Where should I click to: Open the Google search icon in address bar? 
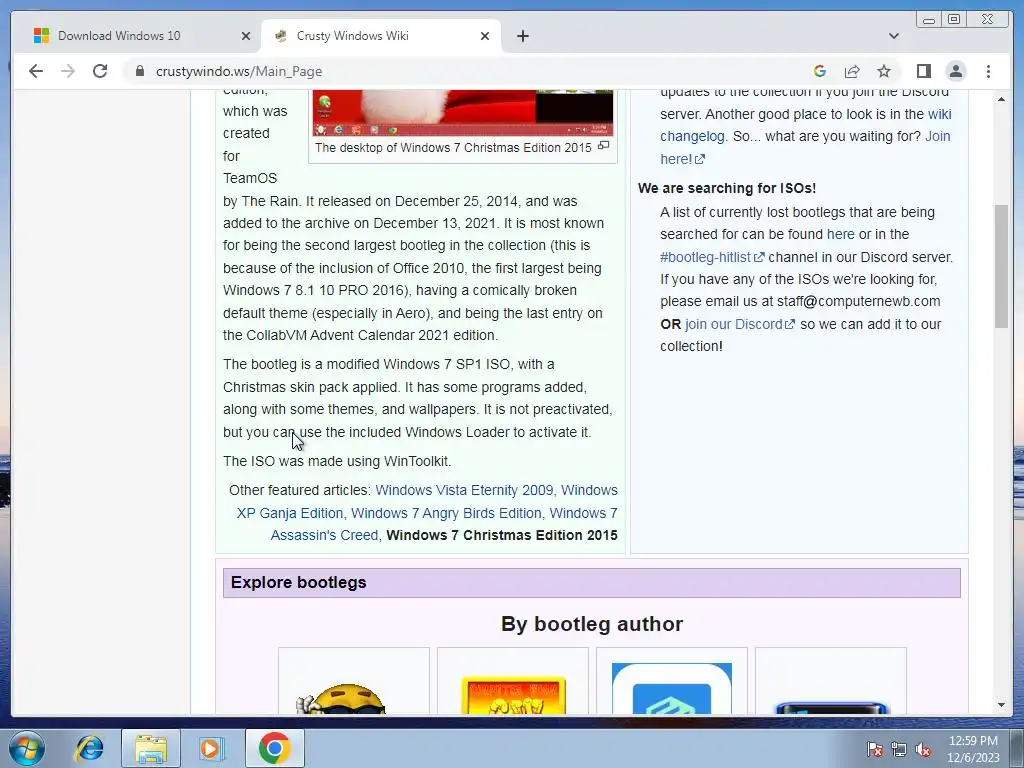pyautogui.click(x=820, y=71)
